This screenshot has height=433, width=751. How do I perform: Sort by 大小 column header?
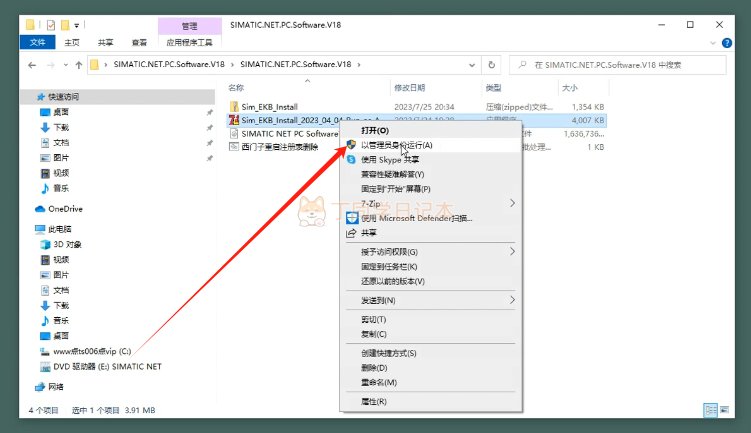click(569, 88)
